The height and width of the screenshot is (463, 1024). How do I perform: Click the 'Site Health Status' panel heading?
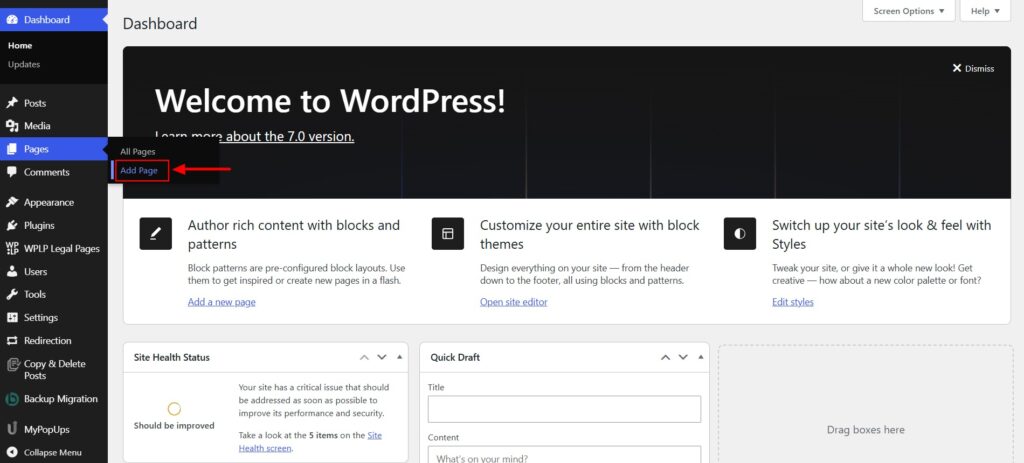[172, 357]
